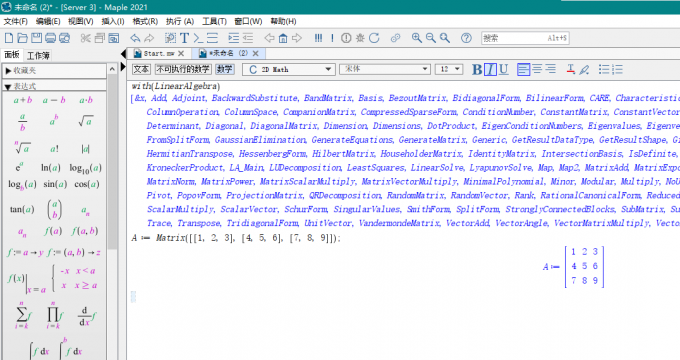This screenshot has height=360, width=680.
Task: Switch to the 工作簿 sidebar tab
Action: [x=38, y=56]
